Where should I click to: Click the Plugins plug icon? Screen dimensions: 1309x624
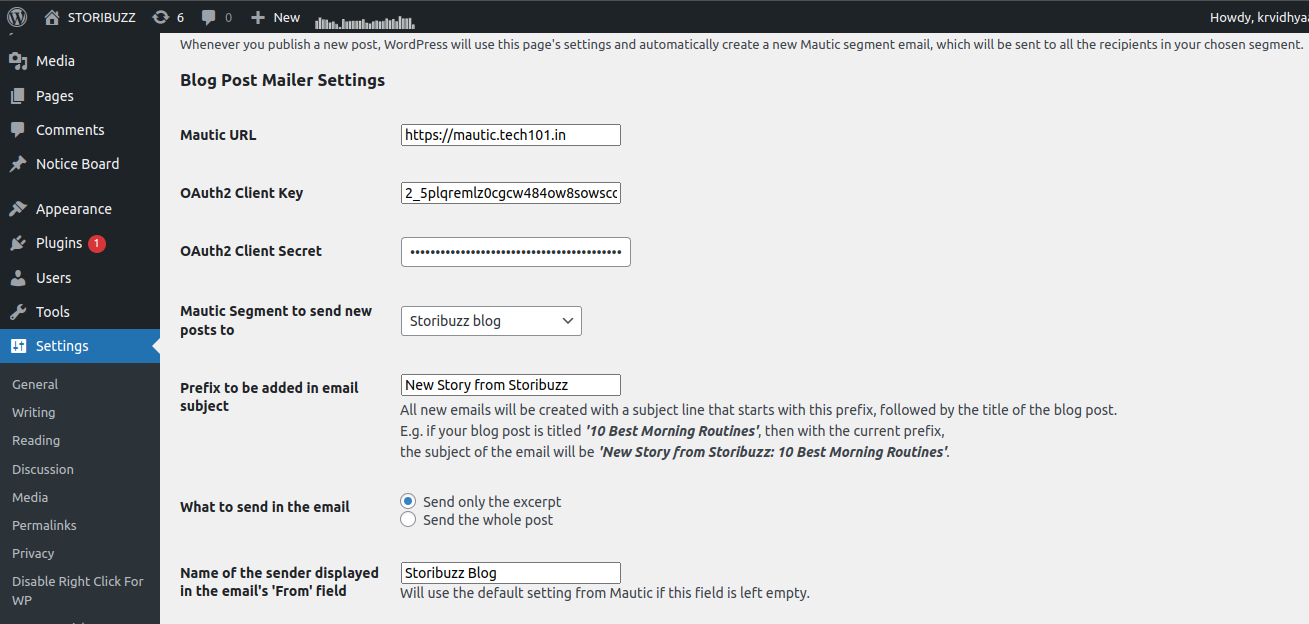[18, 243]
